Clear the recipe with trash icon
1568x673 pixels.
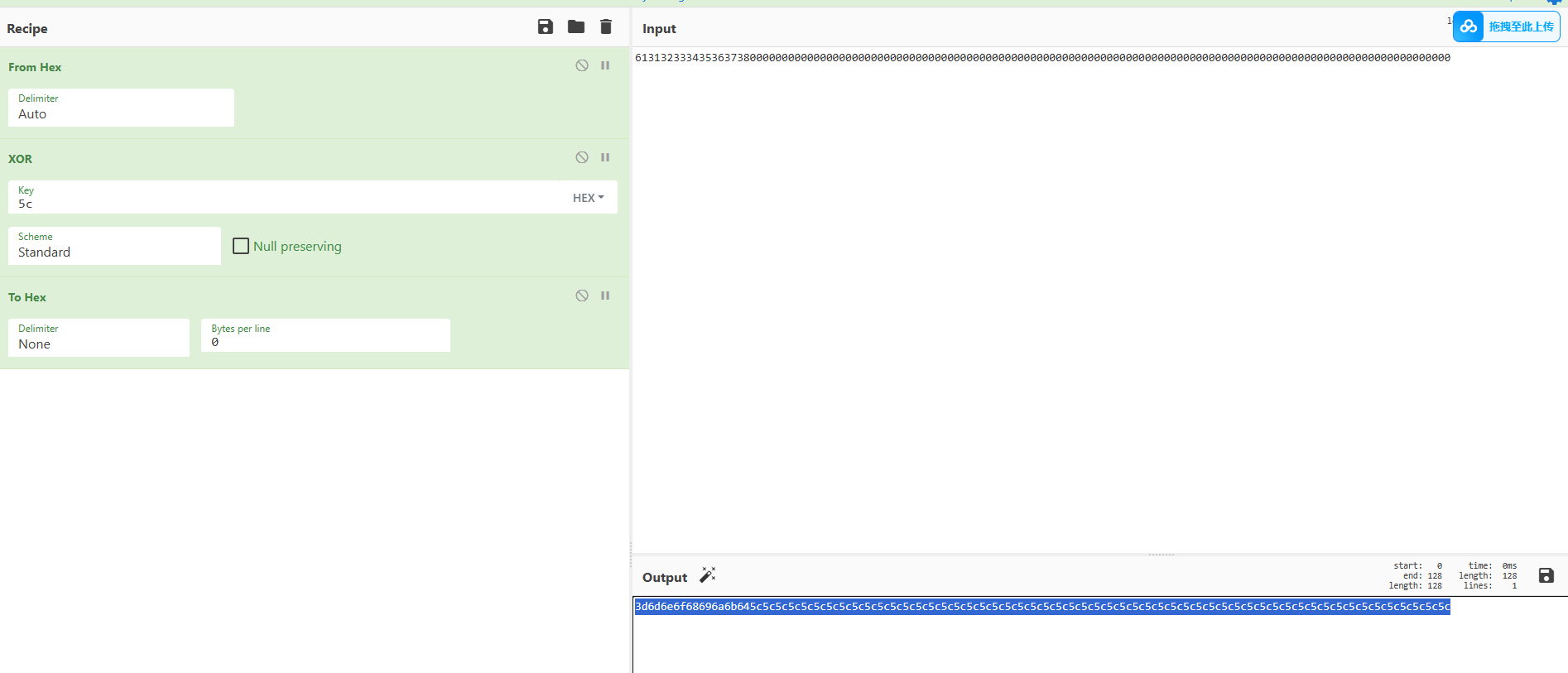pos(606,27)
